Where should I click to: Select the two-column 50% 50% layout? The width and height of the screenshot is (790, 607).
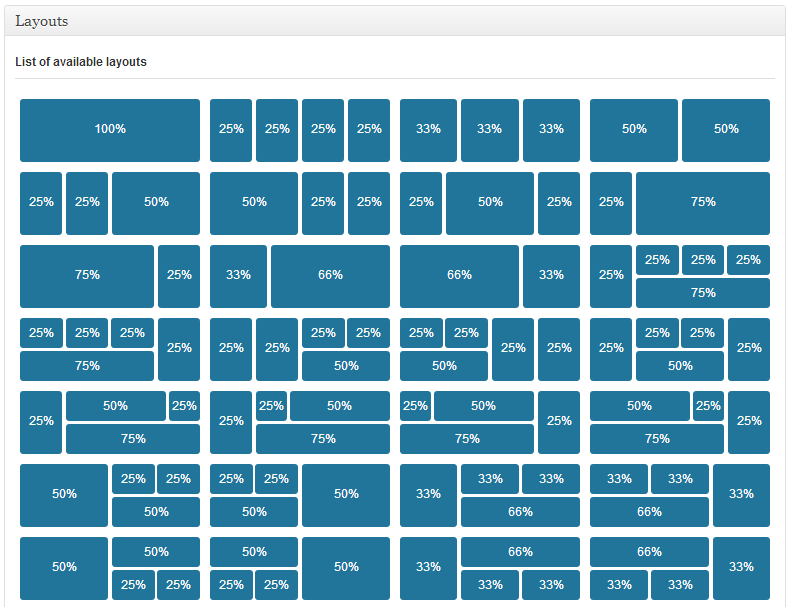tap(680, 130)
